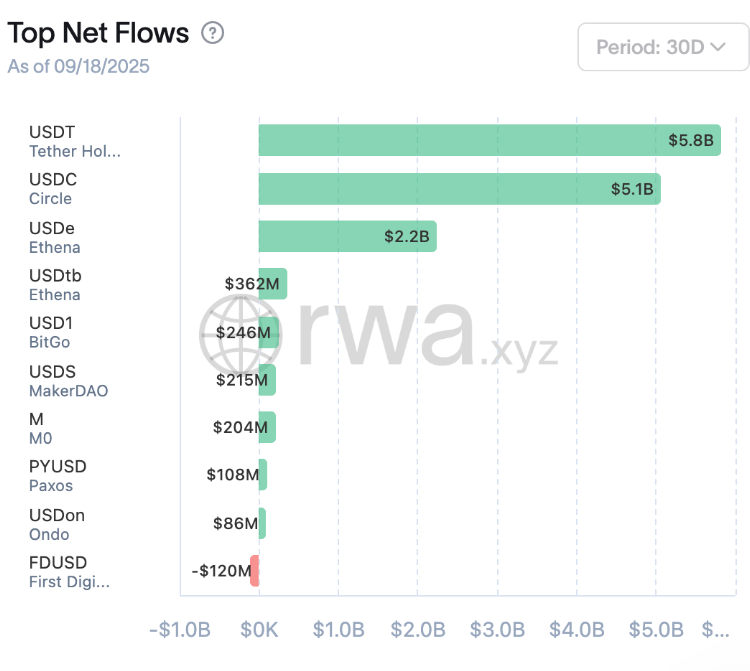Click the help question mark icon
The width and height of the screenshot is (750, 671).
coord(213,33)
